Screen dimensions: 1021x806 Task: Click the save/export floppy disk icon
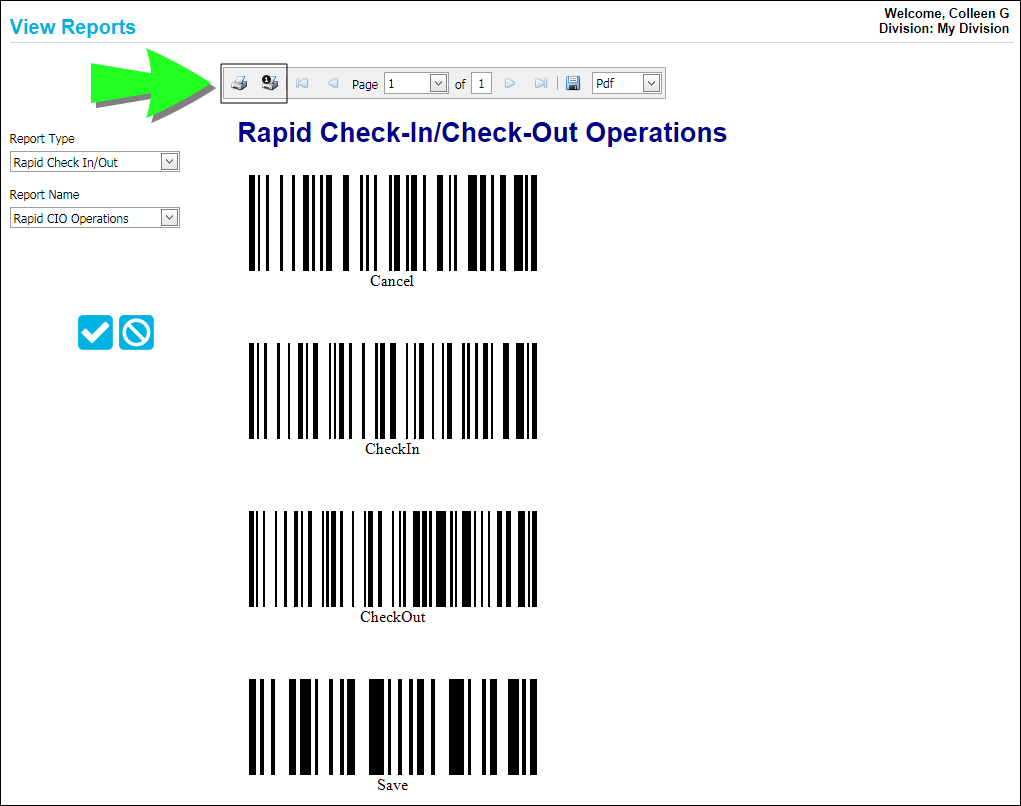(x=573, y=83)
